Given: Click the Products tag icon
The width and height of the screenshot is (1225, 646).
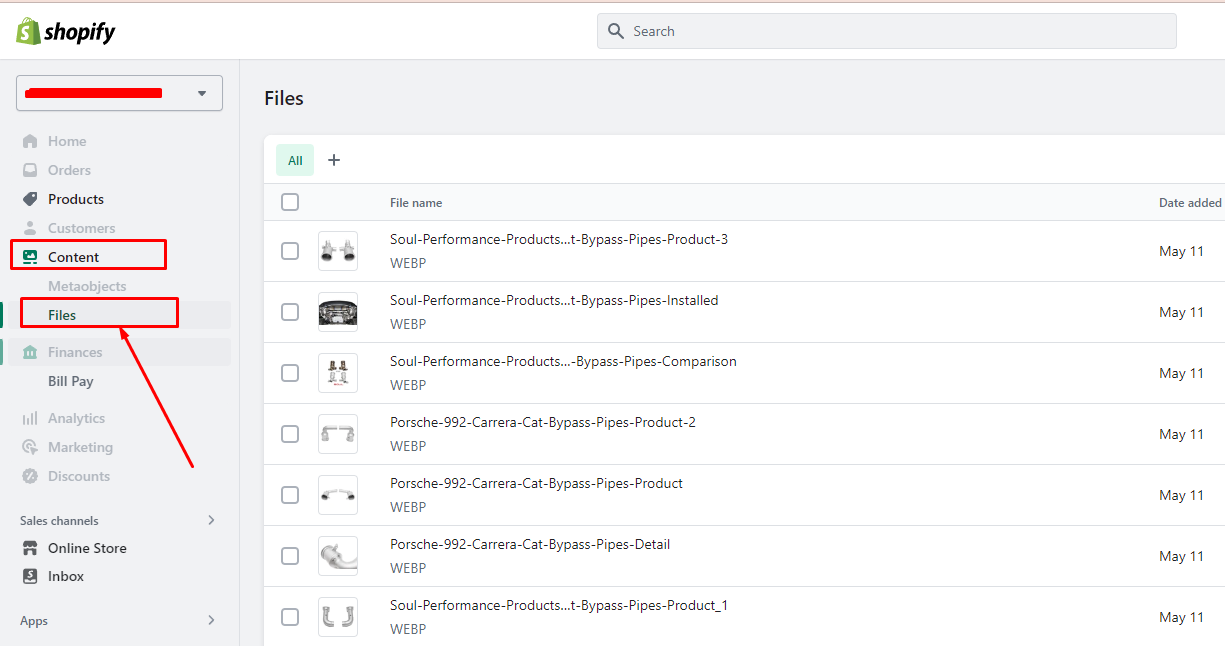Looking at the screenshot, I should click(x=30, y=199).
